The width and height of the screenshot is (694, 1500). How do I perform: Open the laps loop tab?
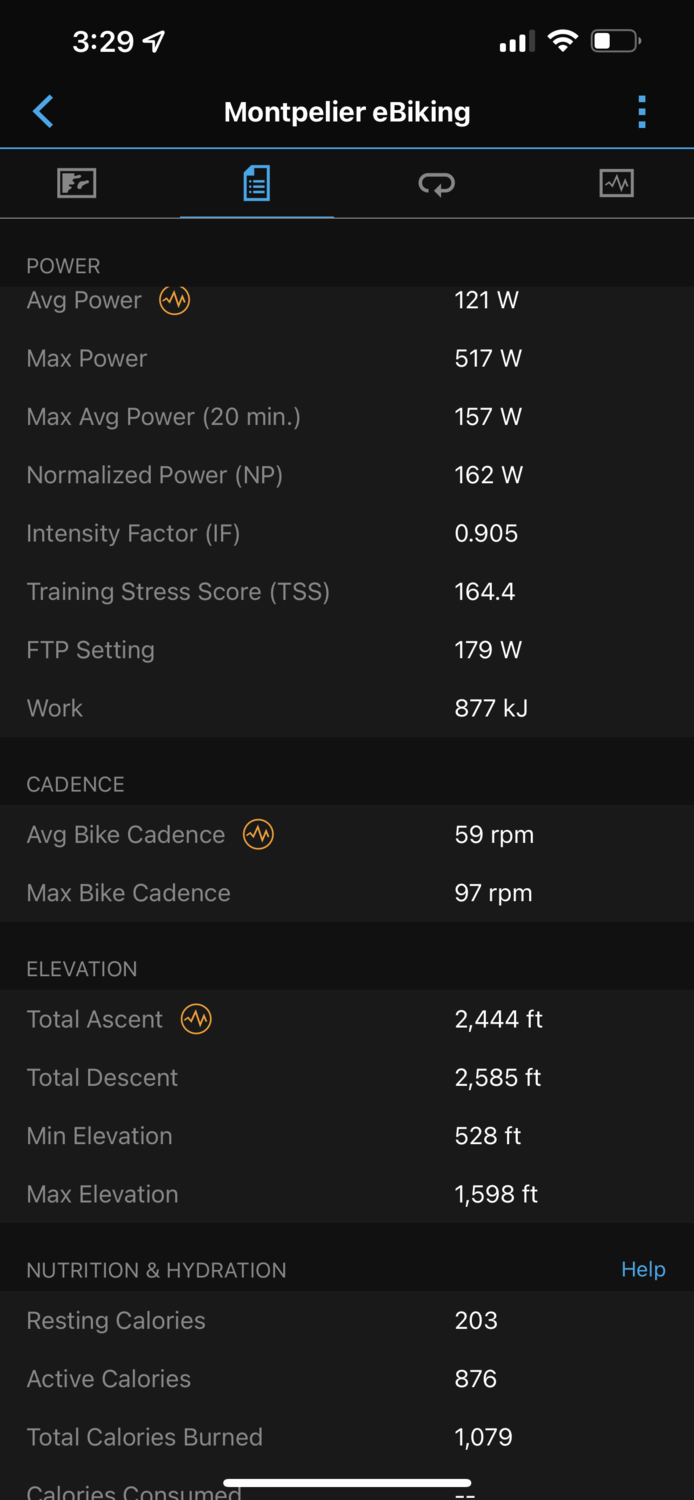437,184
